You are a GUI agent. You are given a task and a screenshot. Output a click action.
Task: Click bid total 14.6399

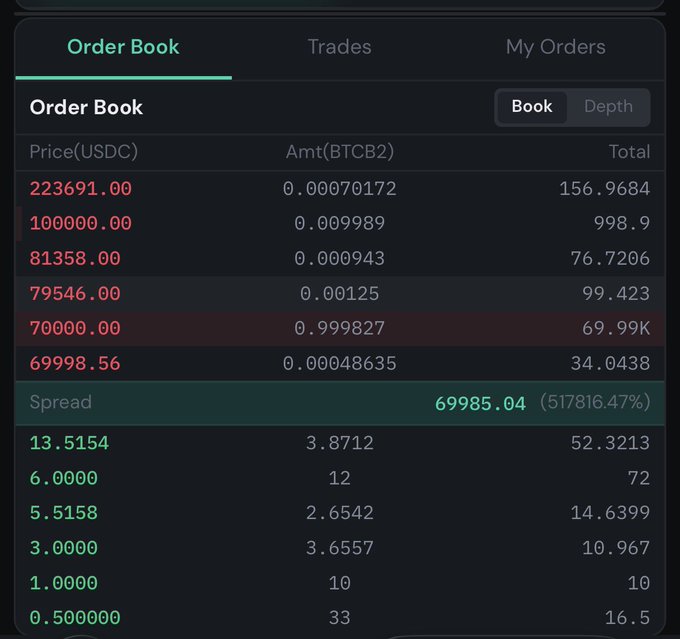pos(610,513)
